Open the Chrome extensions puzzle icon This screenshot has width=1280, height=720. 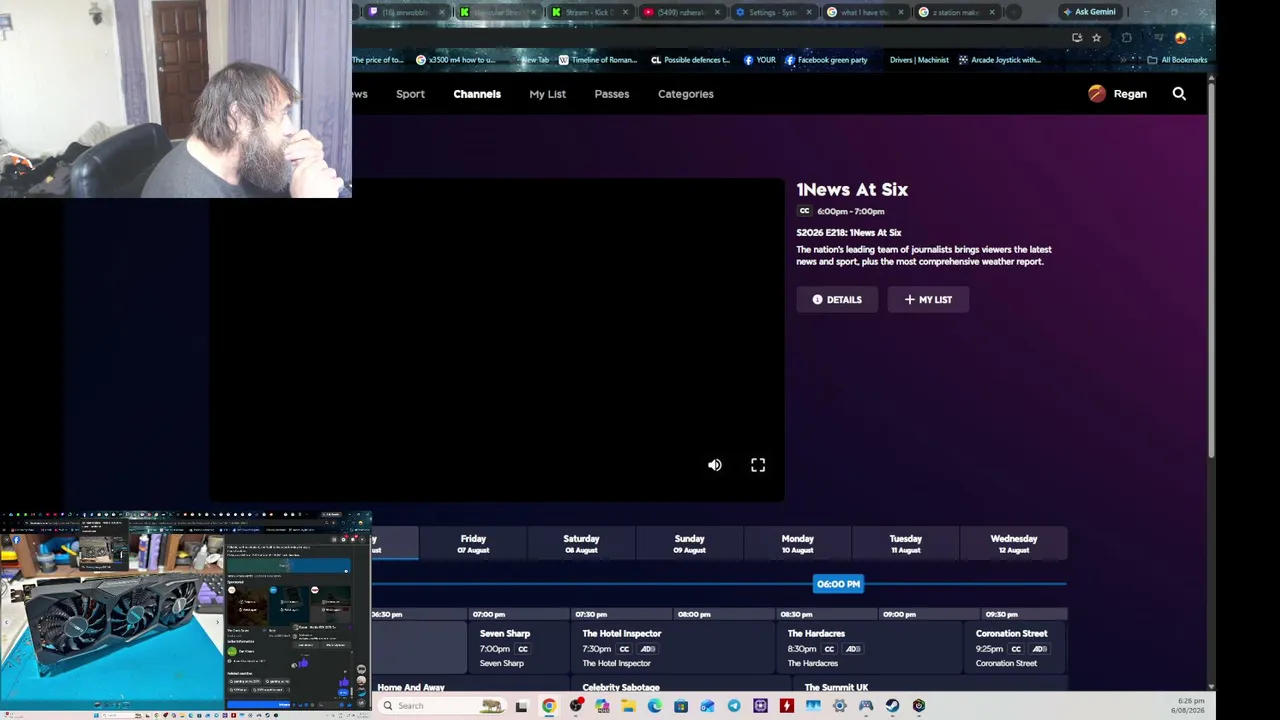tap(1127, 38)
